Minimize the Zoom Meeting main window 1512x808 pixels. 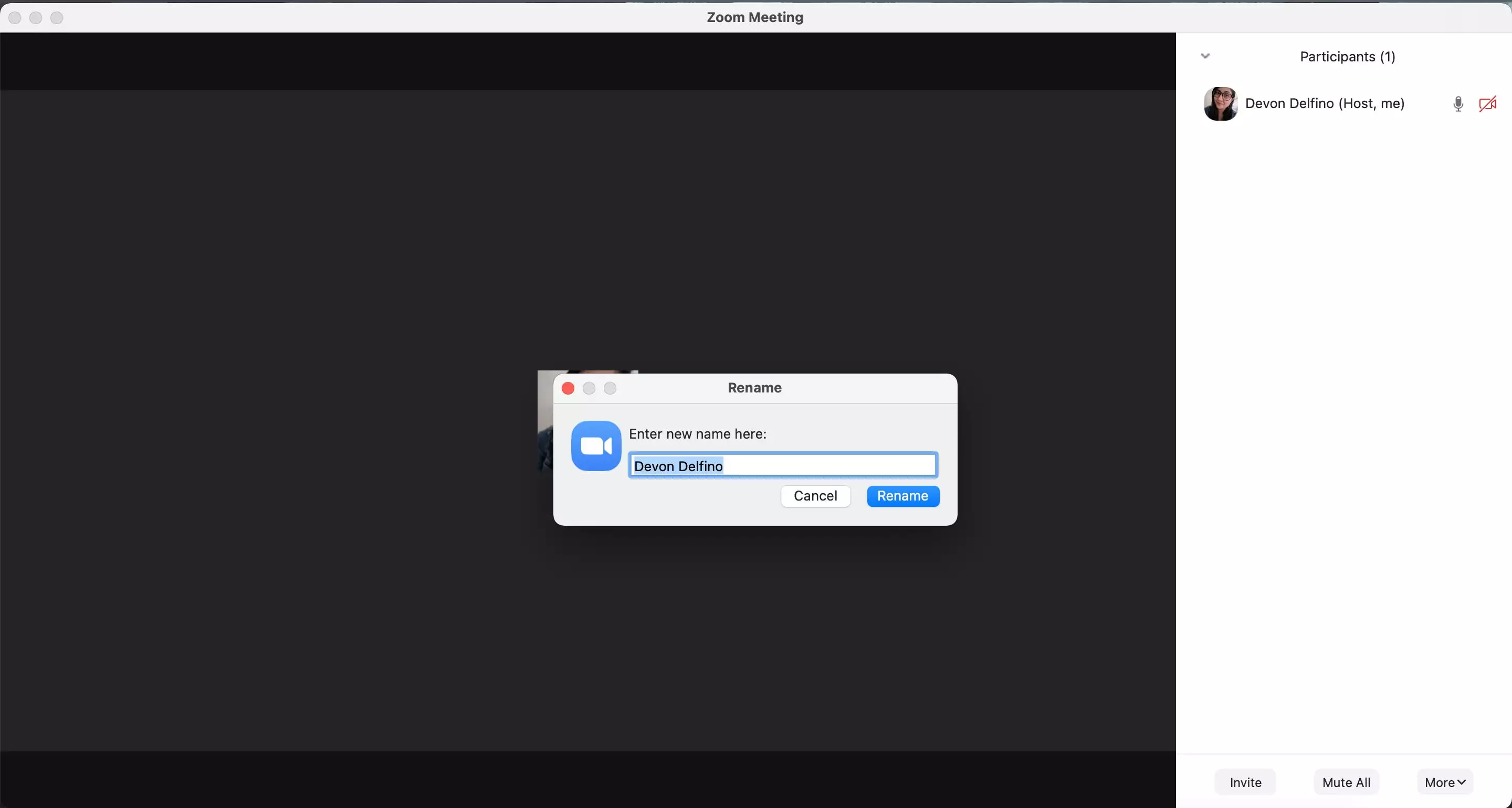point(36,18)
